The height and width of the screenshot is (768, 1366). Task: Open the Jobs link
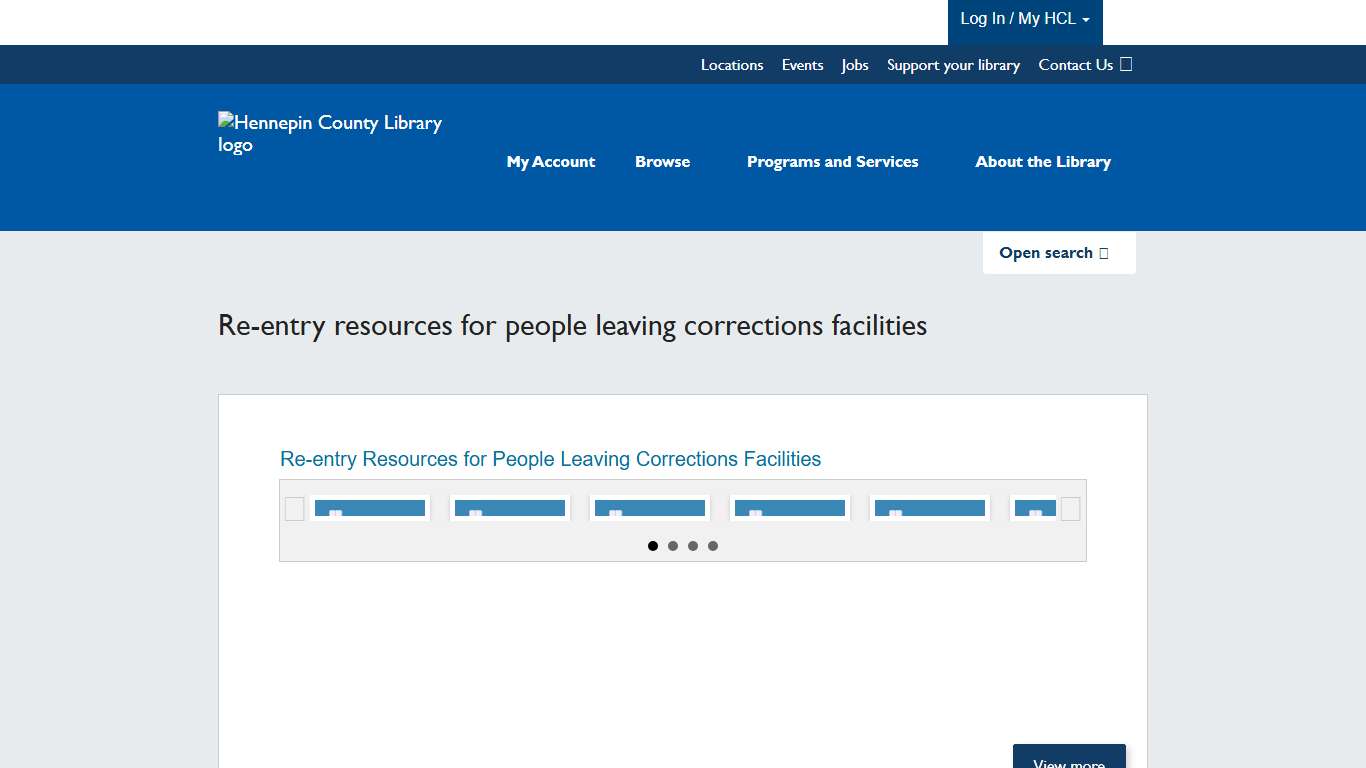coord(854,64)
